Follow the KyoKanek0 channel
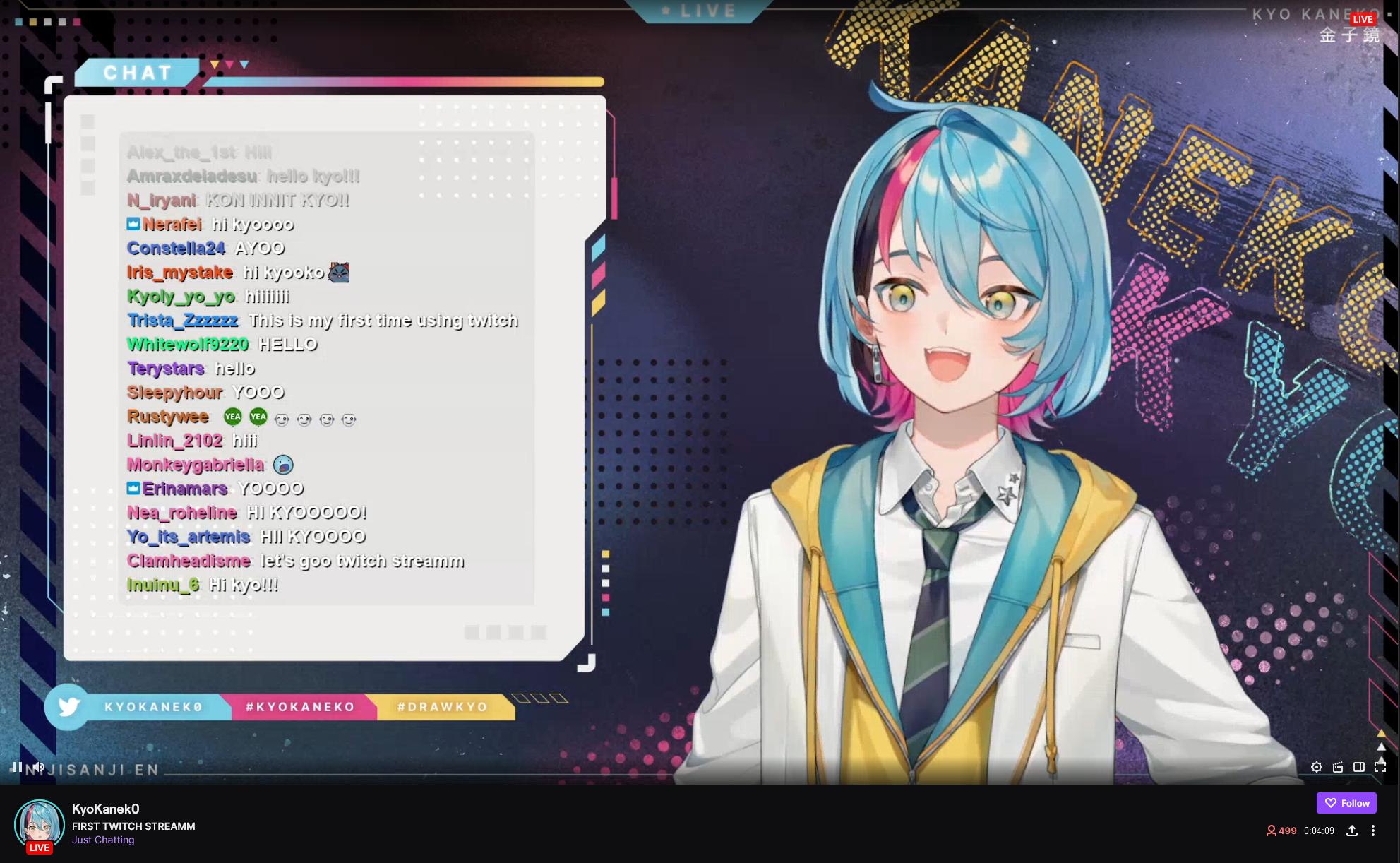The height and width of the screenshot is (863, 1400). pos(1346,803)
